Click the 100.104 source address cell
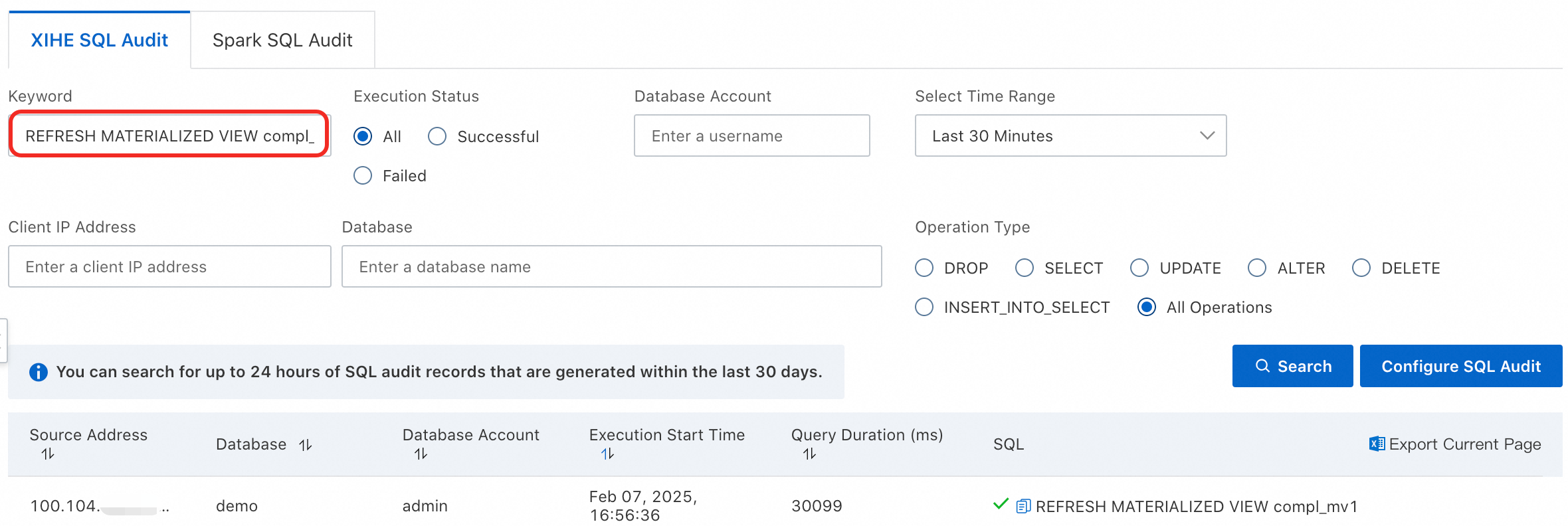The image size is (1568, 526). [100, 506]
